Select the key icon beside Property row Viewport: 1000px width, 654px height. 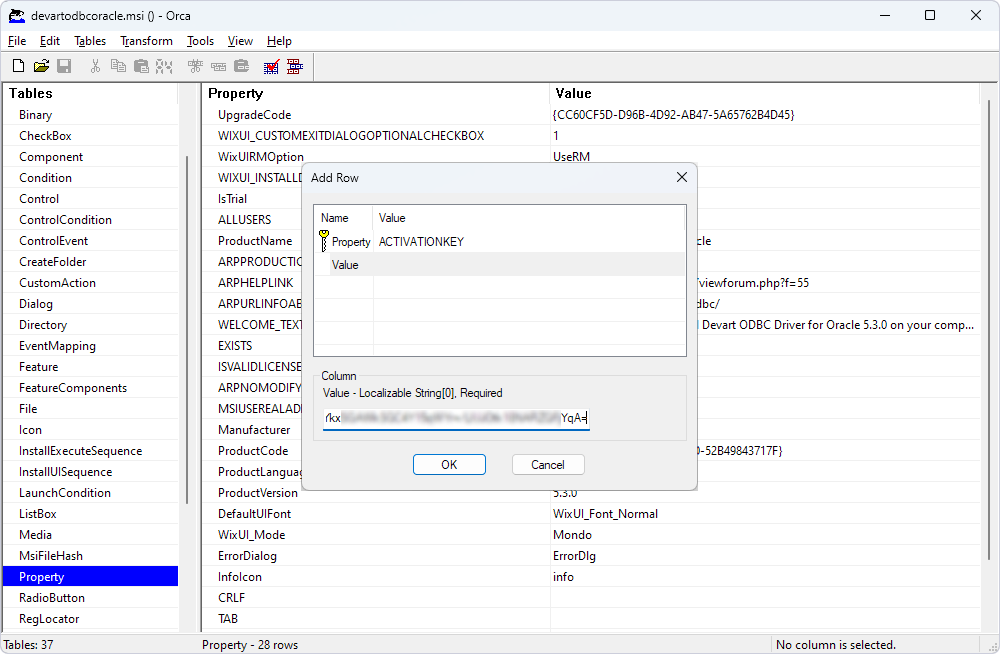click(325, 242)
